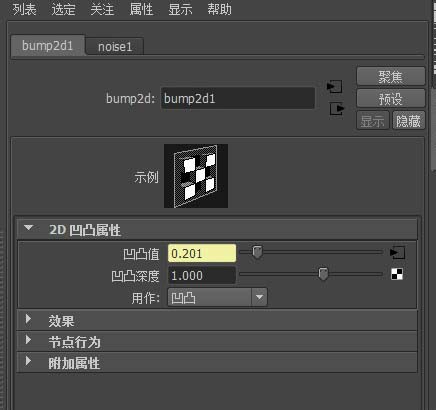Image resolution: width=436 pixels, height=410 pixels.
Task: Click the 凹凸深度 value field
Action: click(x=202, y=275)
